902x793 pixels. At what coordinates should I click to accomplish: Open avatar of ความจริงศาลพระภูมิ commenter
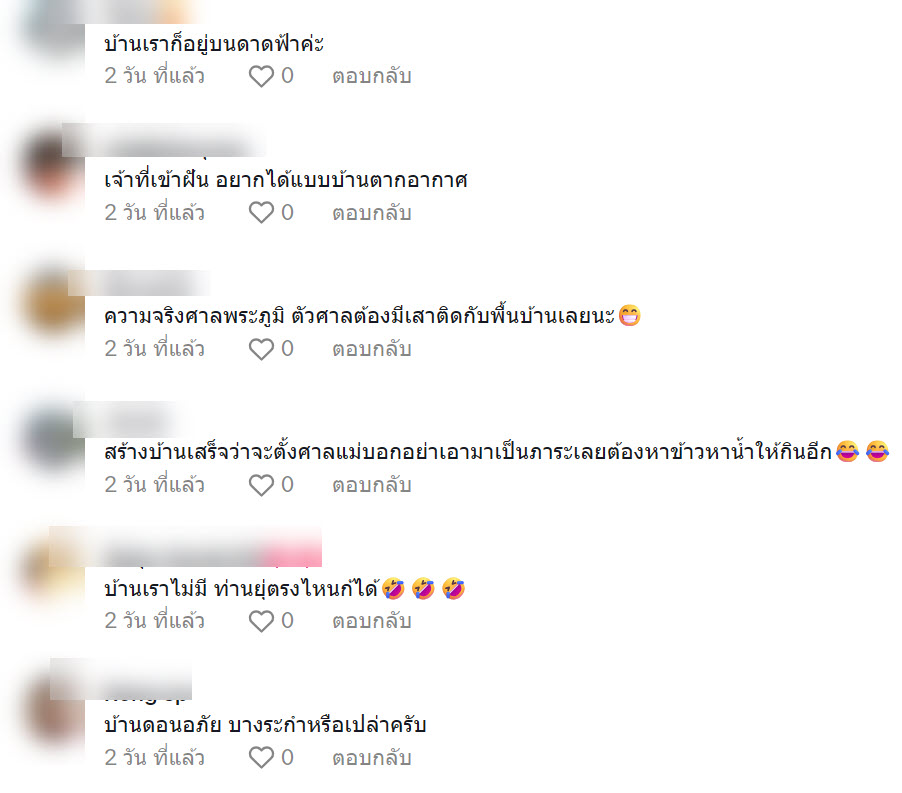pyautogui.click(x=53, y=303)
